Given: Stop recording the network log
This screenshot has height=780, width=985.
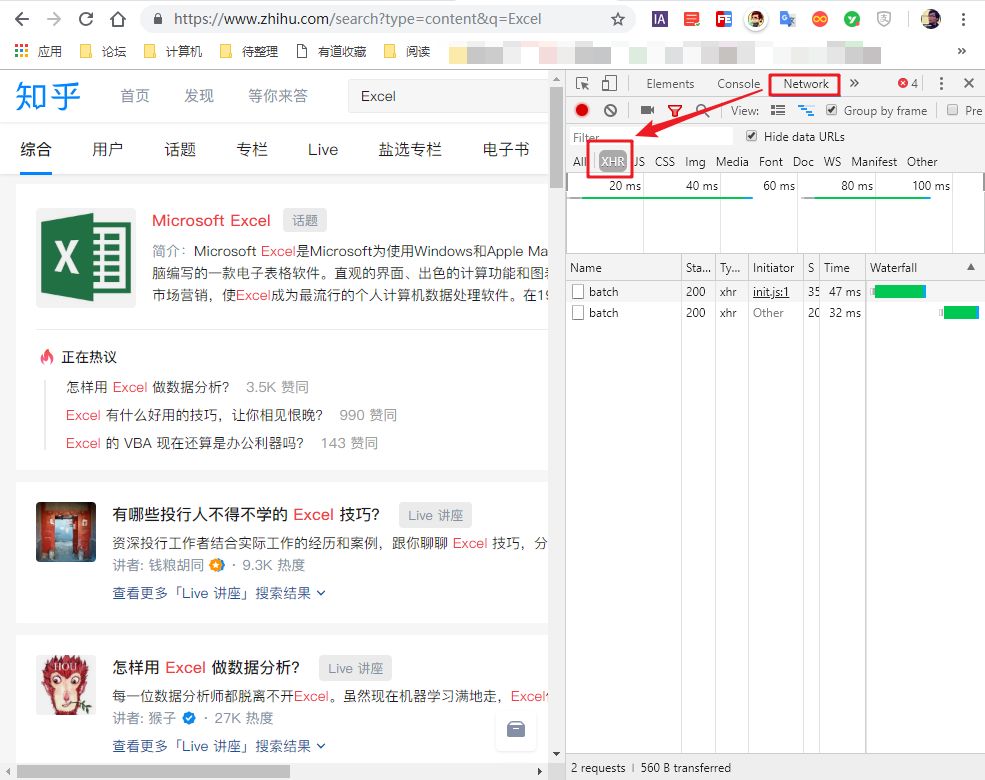Looking at the screenshot, I should [582, 111].
